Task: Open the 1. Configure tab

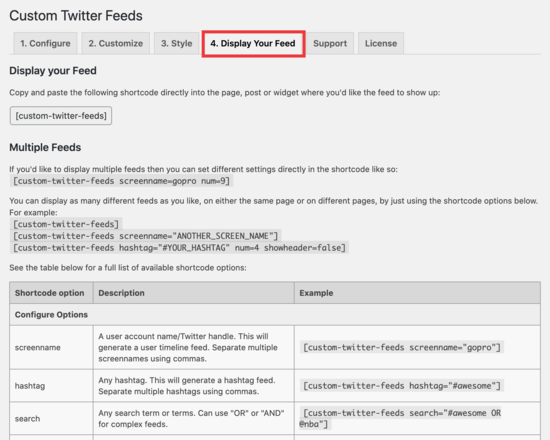Action: 45,44
